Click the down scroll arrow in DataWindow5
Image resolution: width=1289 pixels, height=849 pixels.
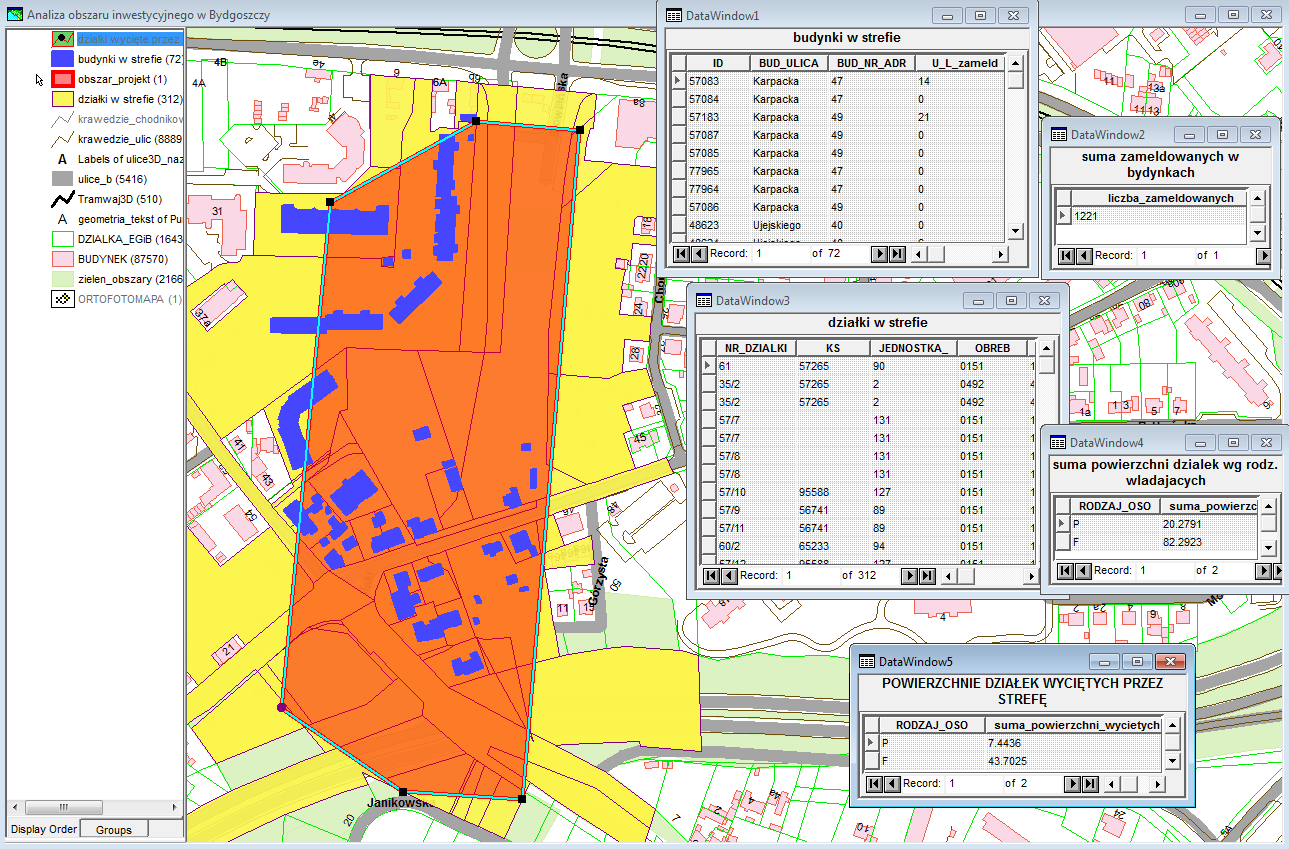pos(1173,761)
